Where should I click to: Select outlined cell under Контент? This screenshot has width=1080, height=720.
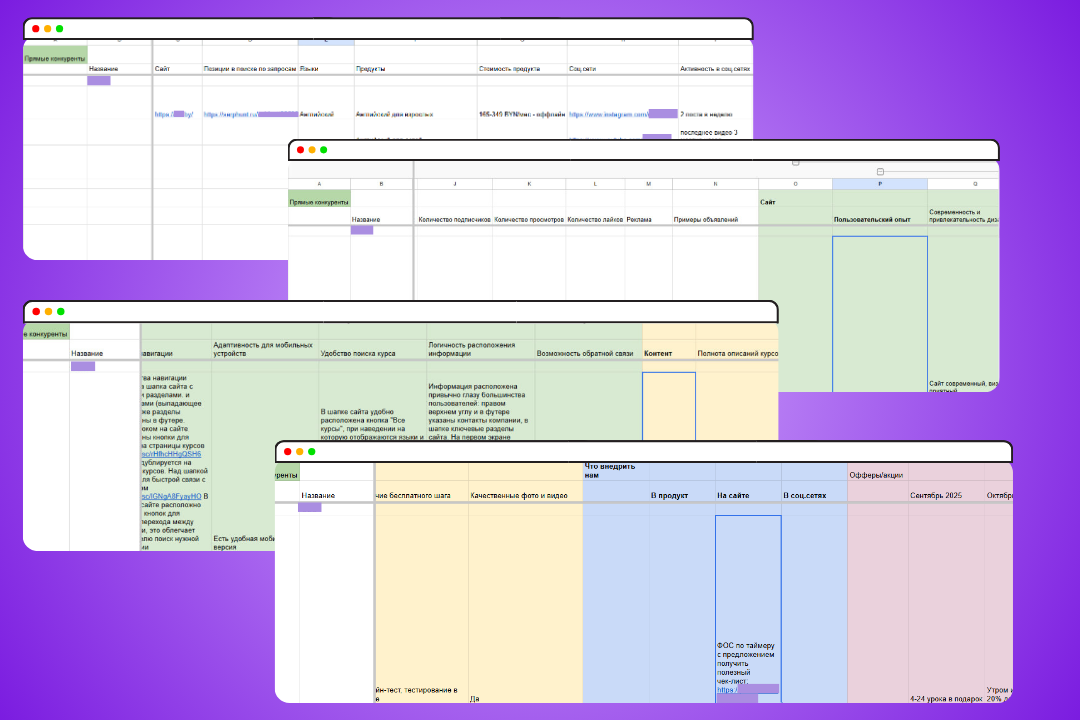[669, 406]
